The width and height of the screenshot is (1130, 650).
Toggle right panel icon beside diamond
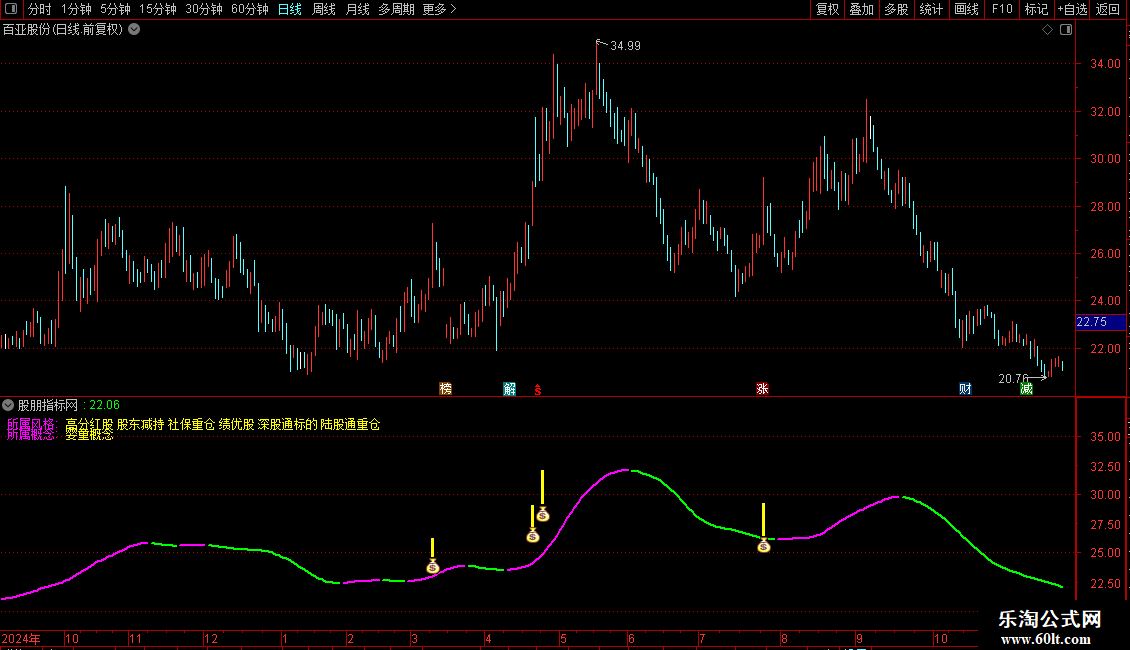pos(1065,30)
